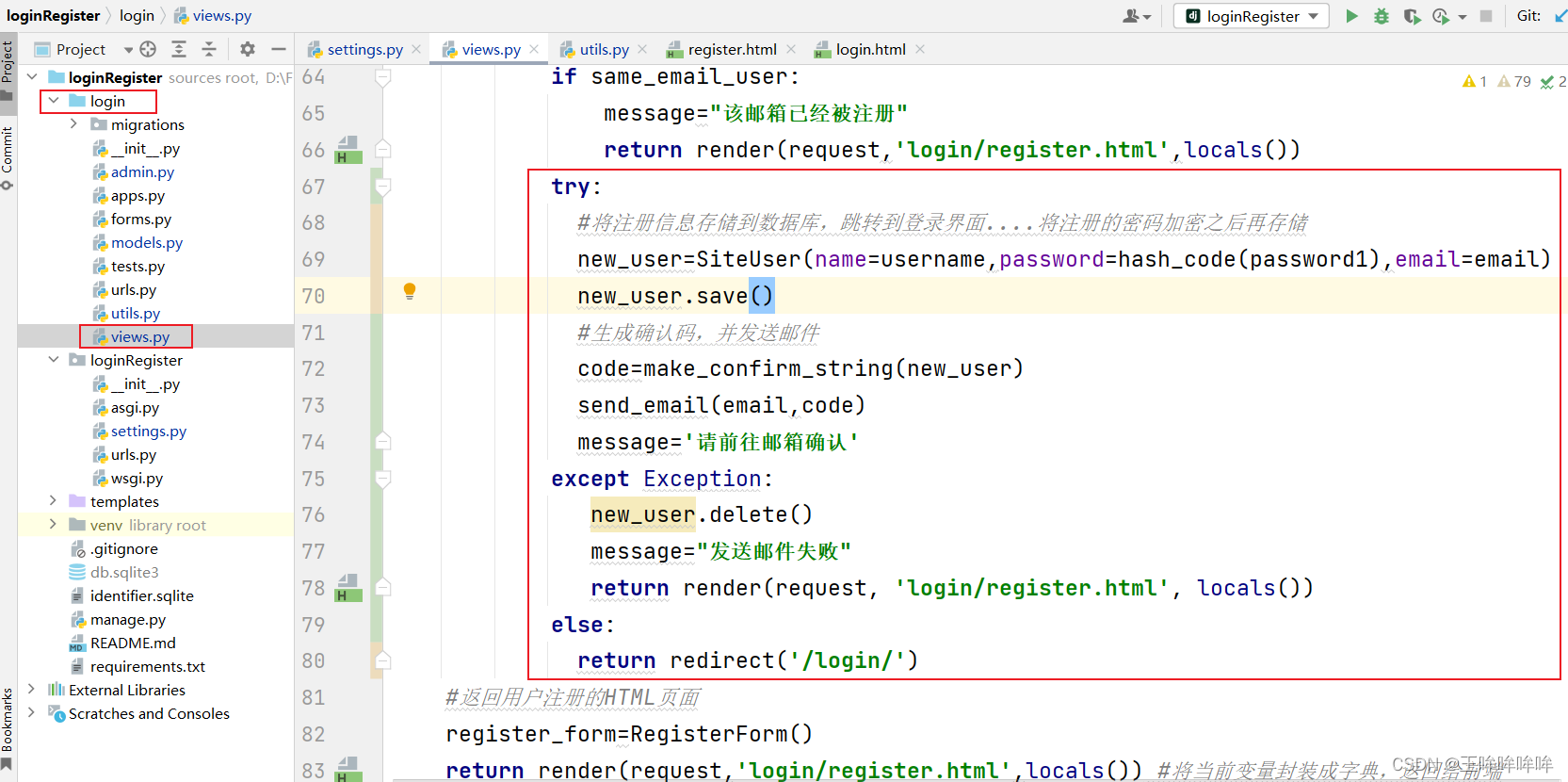Expand the migrations folder
The width and height of the screenshot is (1568, 782).
point(74,123)
